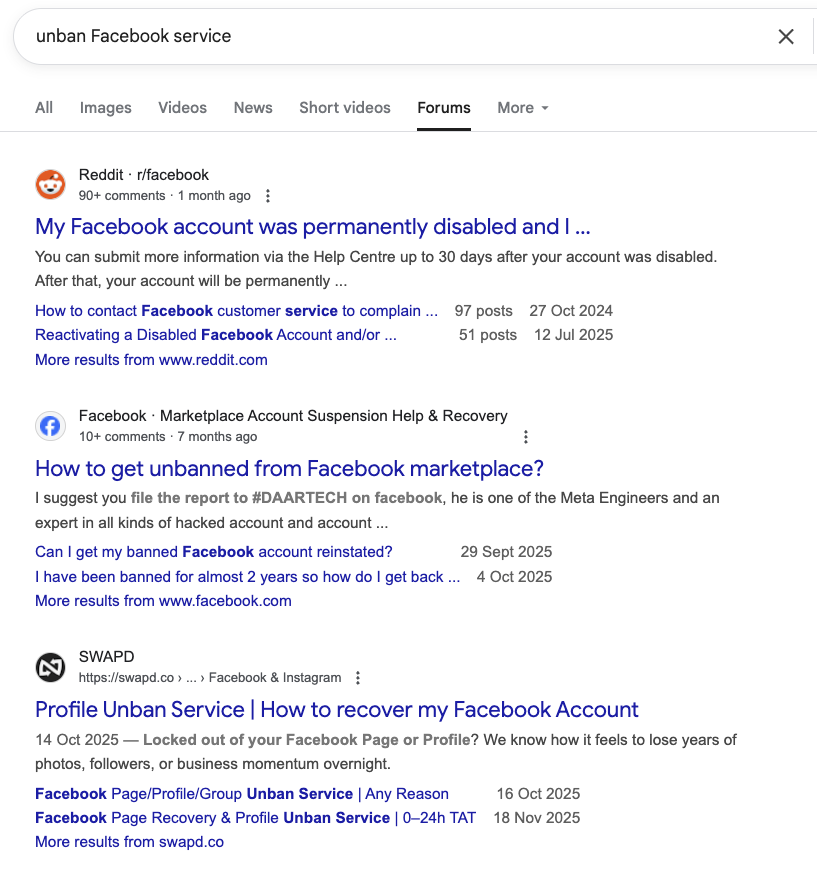Open 'Can I get my banned Facebook account reinstated?'
Viewport: 817px width, 873px height.
213,552
